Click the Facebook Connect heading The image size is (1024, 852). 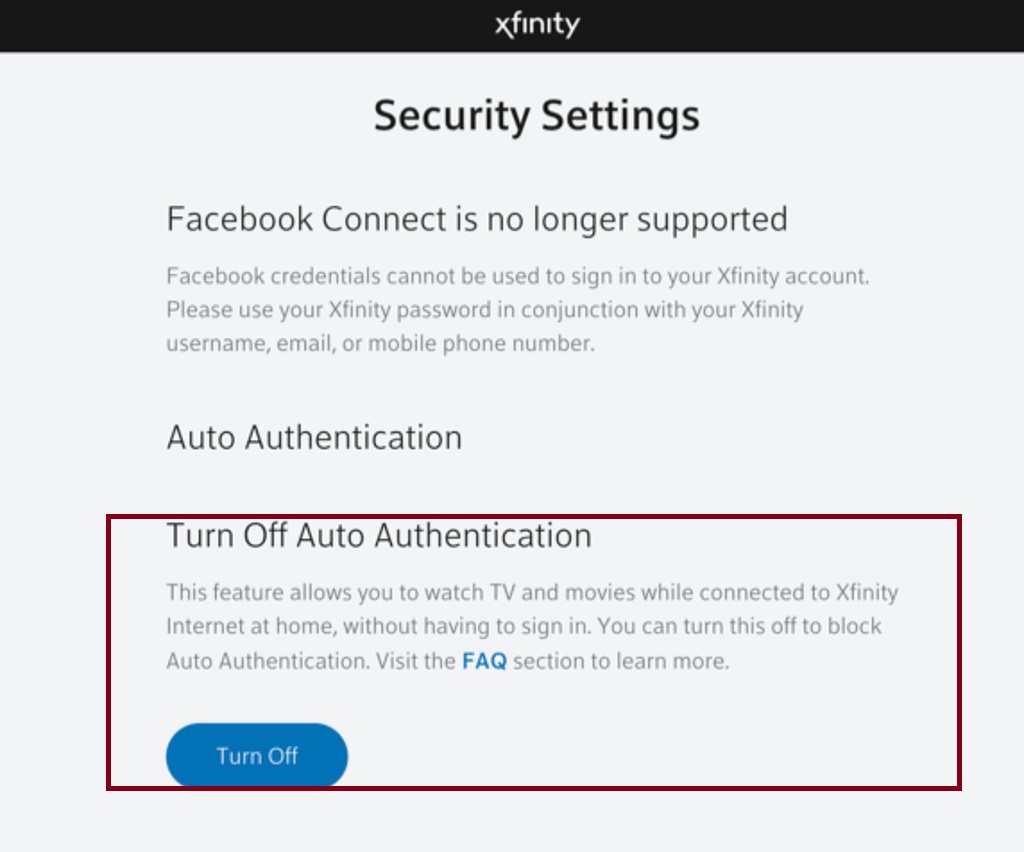click(x=477, y=219)
